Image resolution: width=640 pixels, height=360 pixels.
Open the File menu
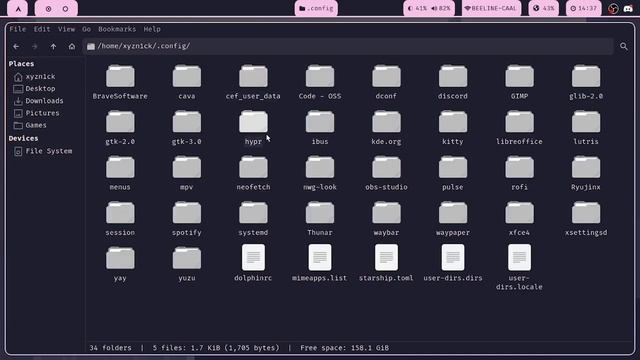coord(18,29)
